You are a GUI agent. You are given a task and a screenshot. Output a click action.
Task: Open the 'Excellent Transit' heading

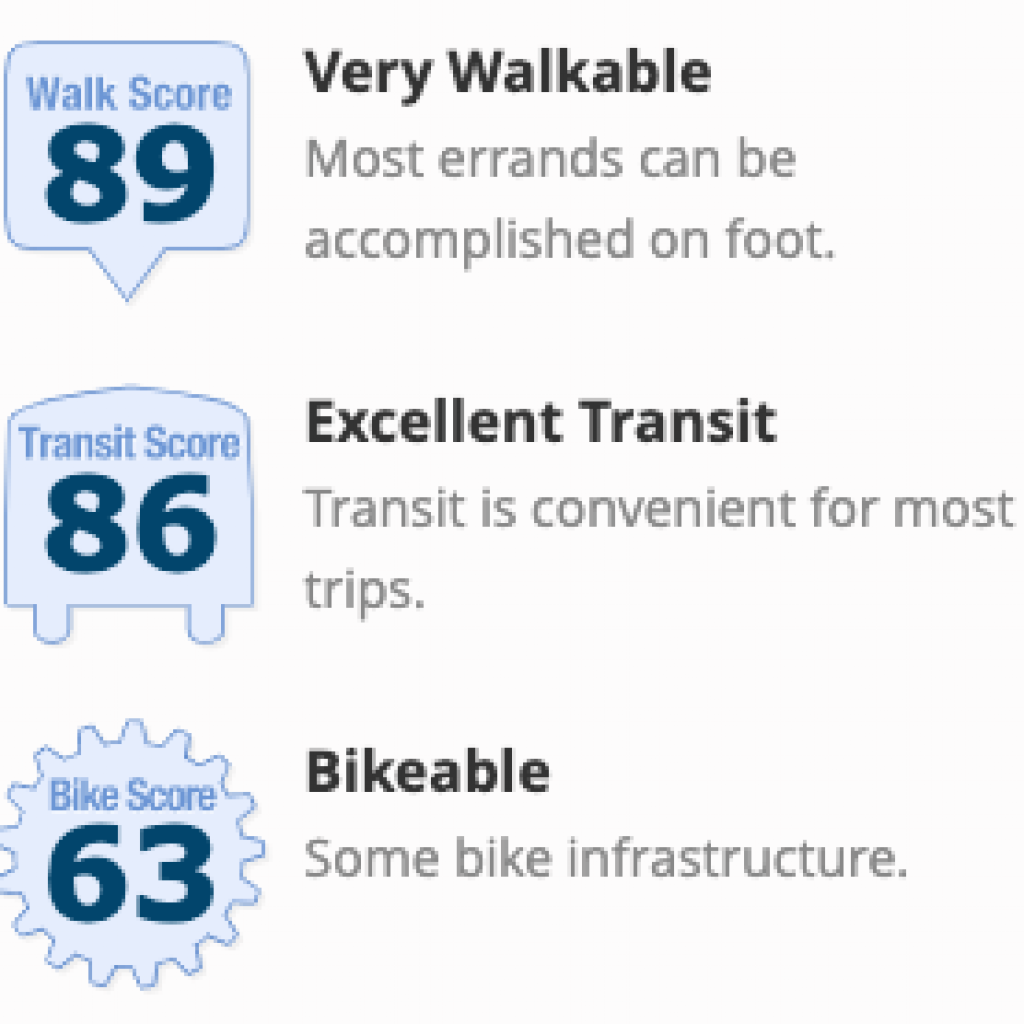tap(541, 423)
